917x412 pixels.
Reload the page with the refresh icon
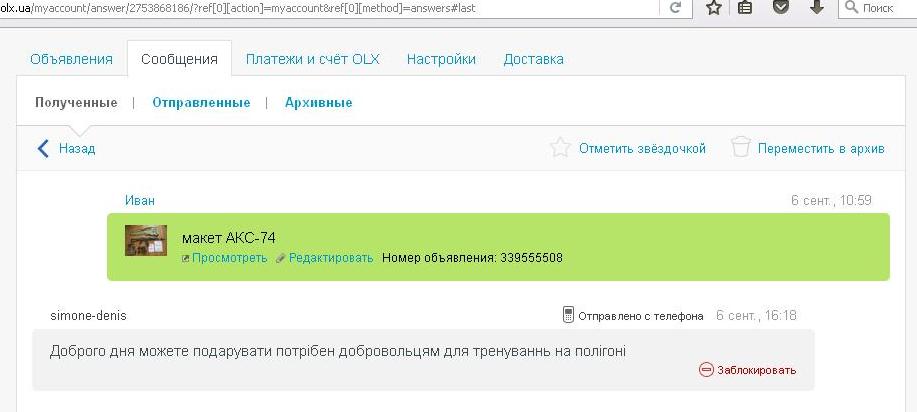(675, 8)
